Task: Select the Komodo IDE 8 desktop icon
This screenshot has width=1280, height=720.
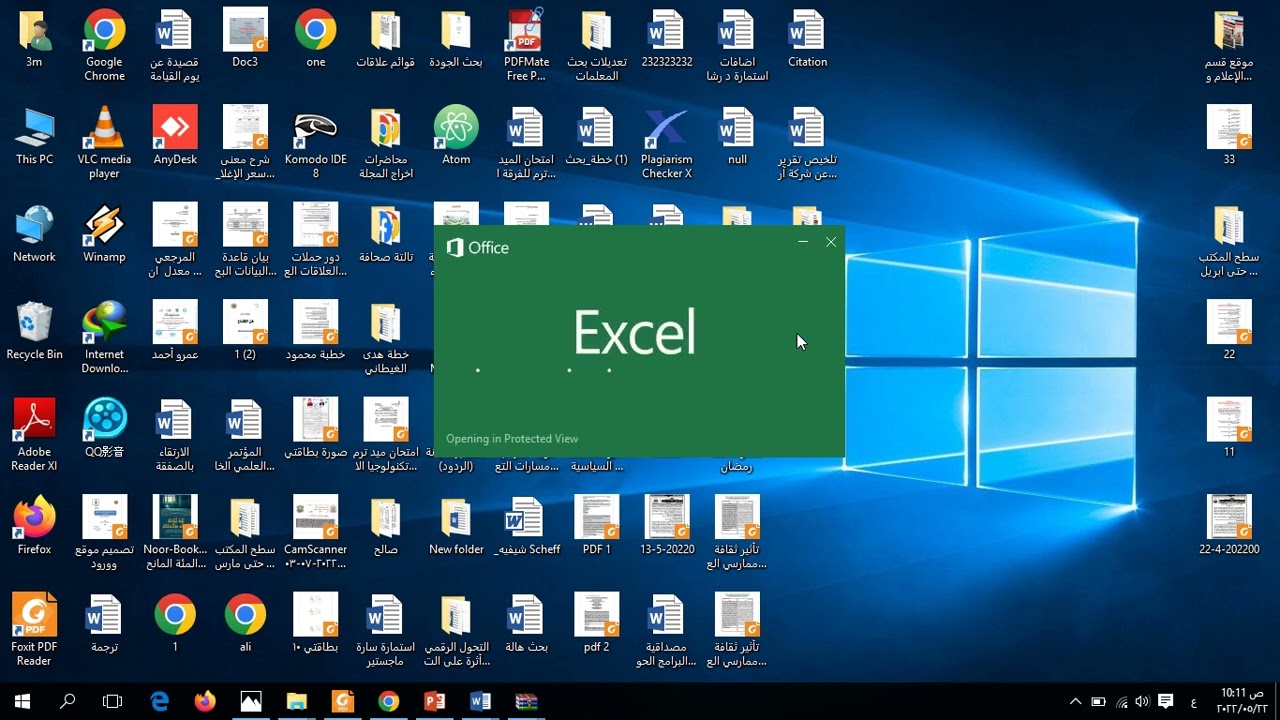Action: coord(316,142)
